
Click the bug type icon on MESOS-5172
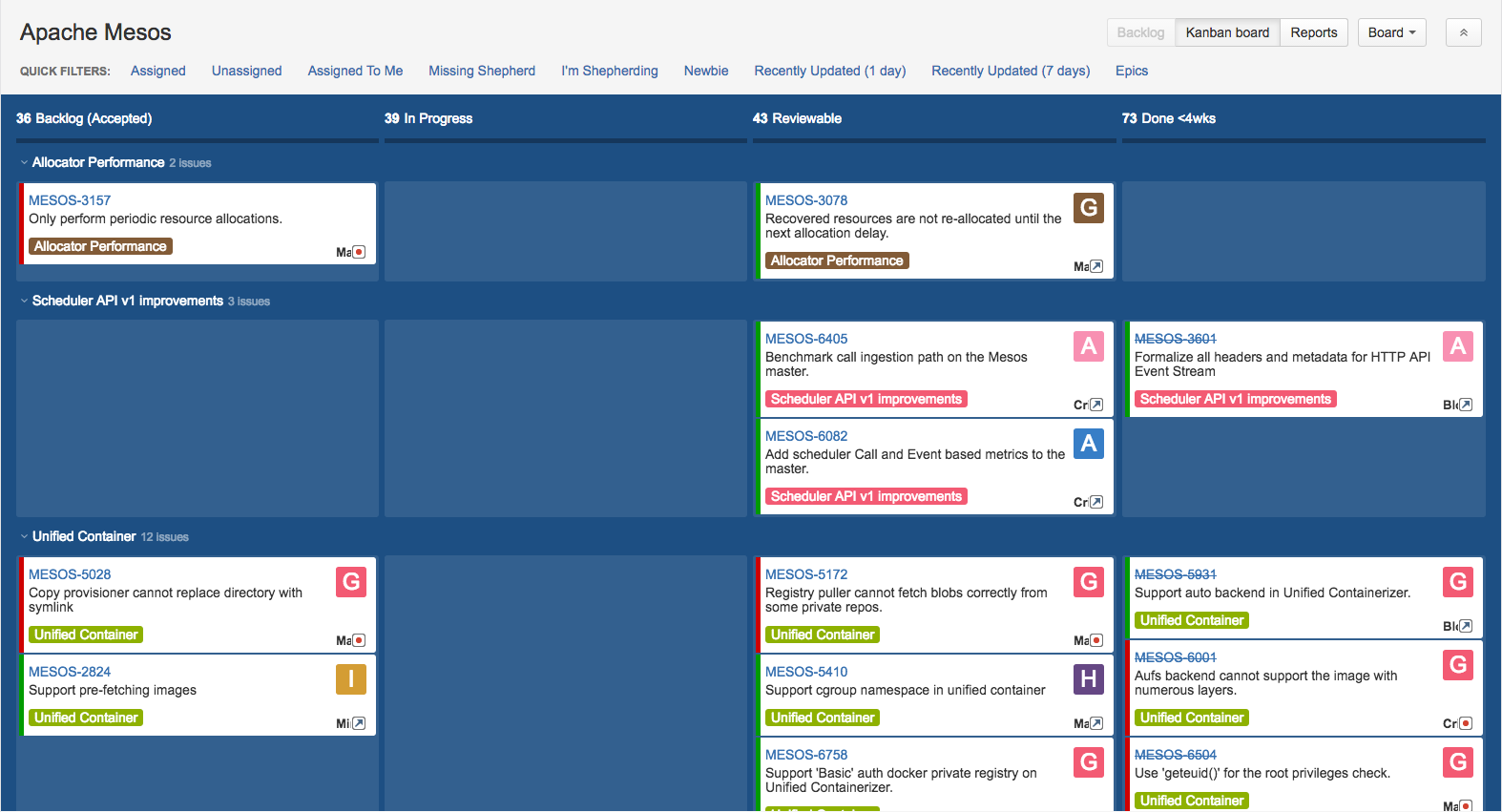click(x=1097, y=640)
